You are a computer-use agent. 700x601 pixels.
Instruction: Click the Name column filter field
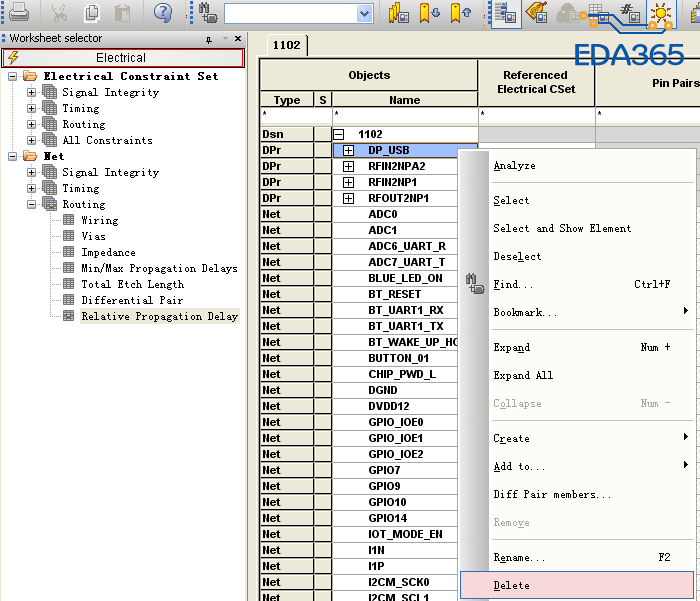pos(404,115)
